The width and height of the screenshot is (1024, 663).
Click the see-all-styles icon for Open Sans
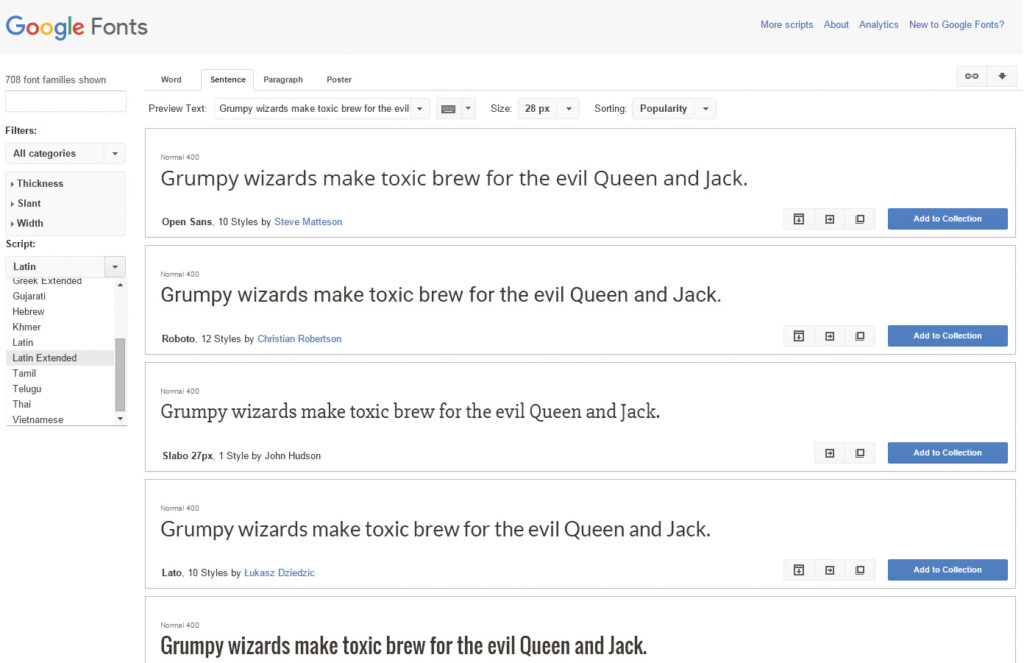(x=799, y=219)
